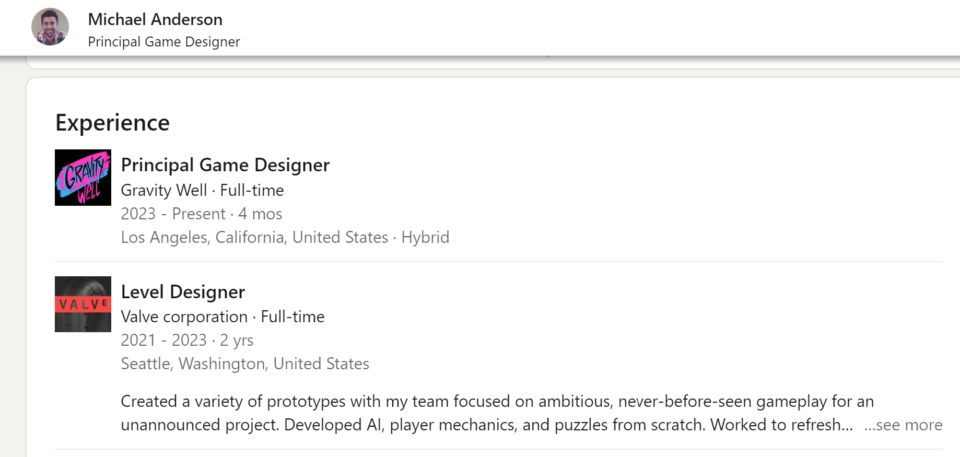Expand Valve description with see more
The height and width of the screenshot is (457, 960).
click(903, 425)
